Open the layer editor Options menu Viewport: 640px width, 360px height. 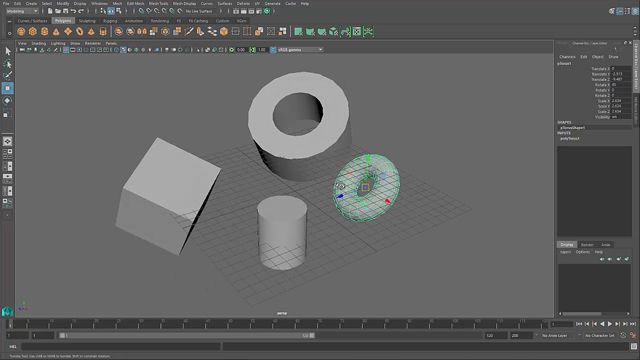[x=582, y=252]
